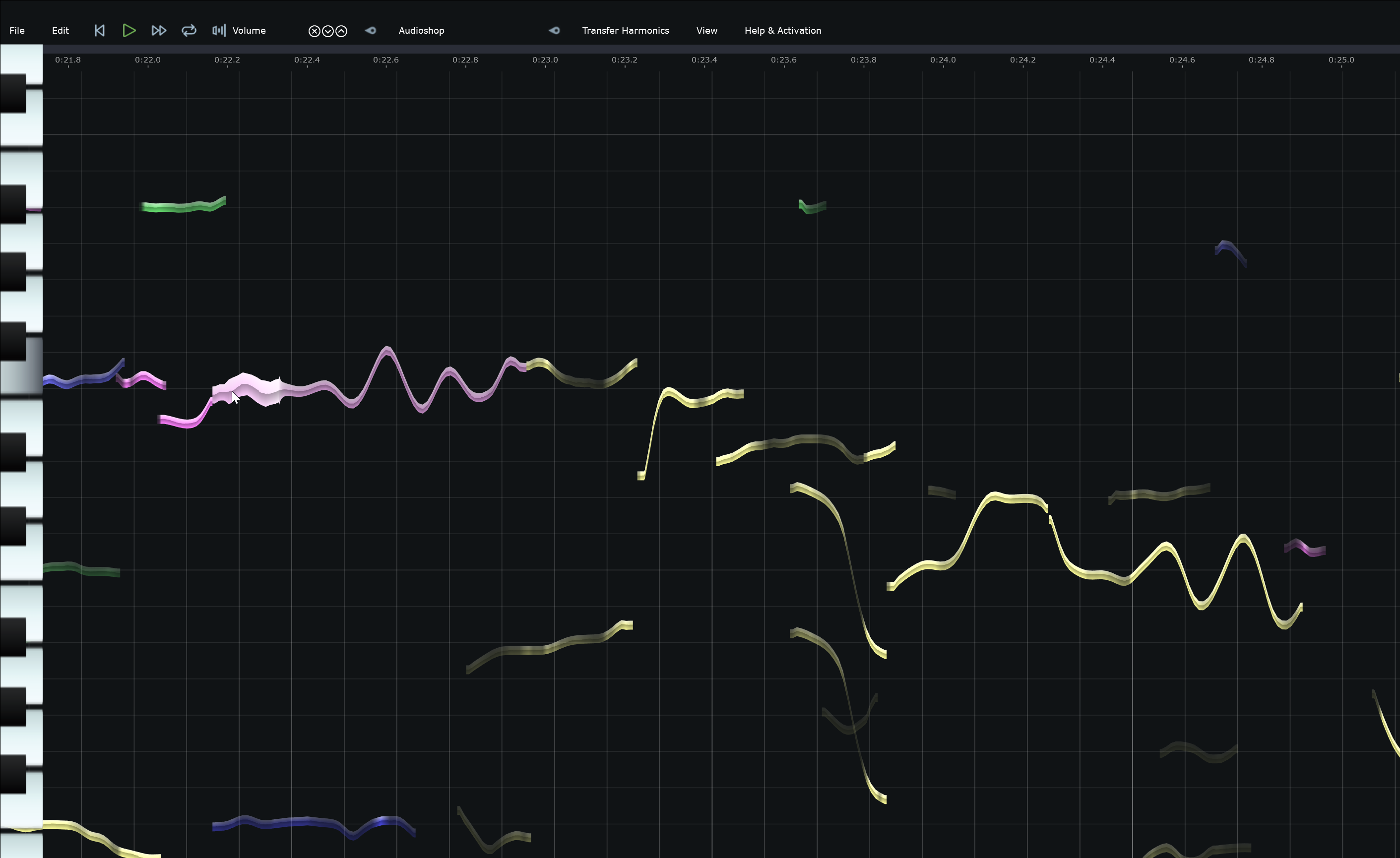Open the File menu
This screenshot has height=858, width=1400.
17,31
